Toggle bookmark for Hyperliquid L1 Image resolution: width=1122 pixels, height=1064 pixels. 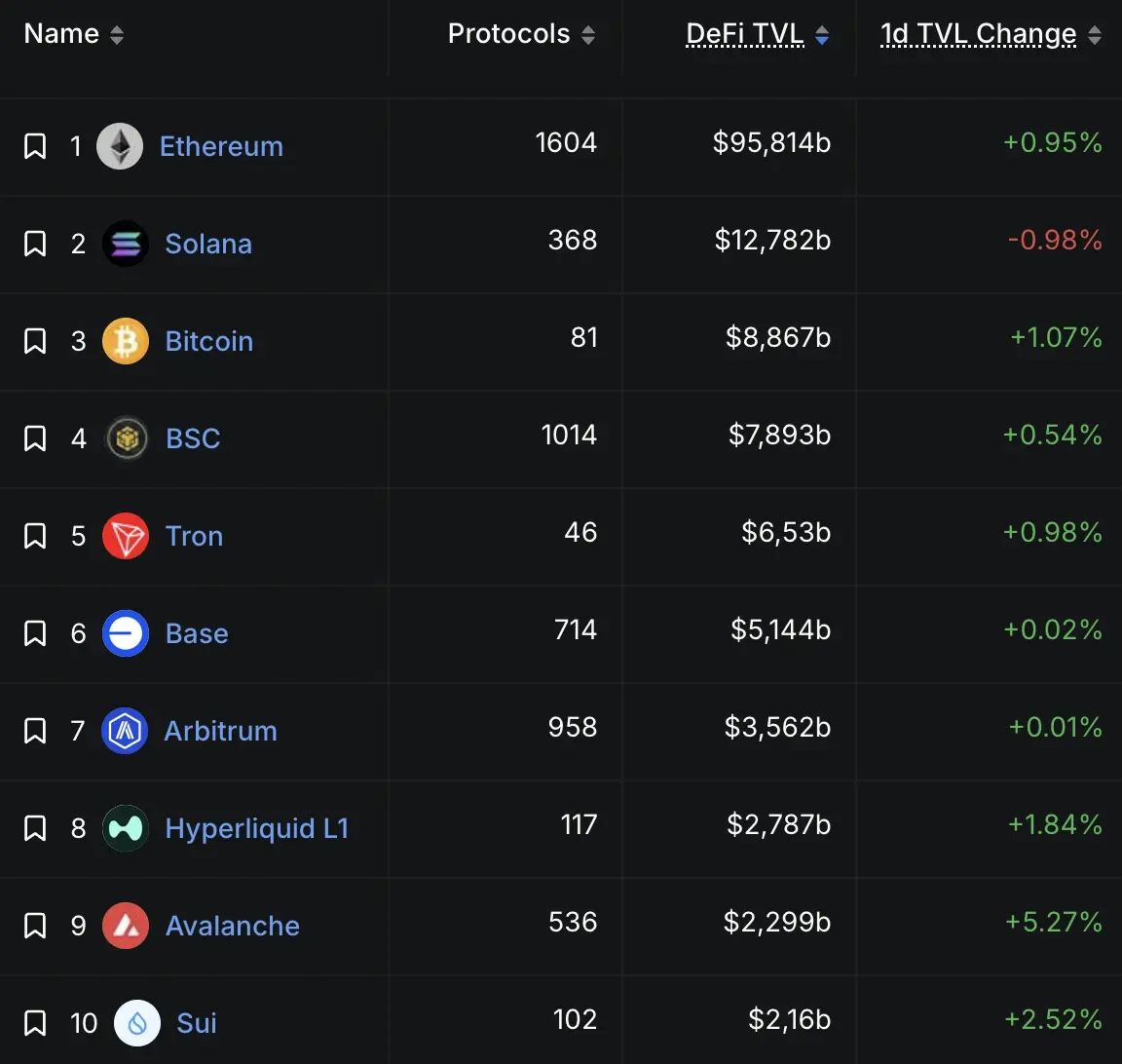(x=35, y=828)
